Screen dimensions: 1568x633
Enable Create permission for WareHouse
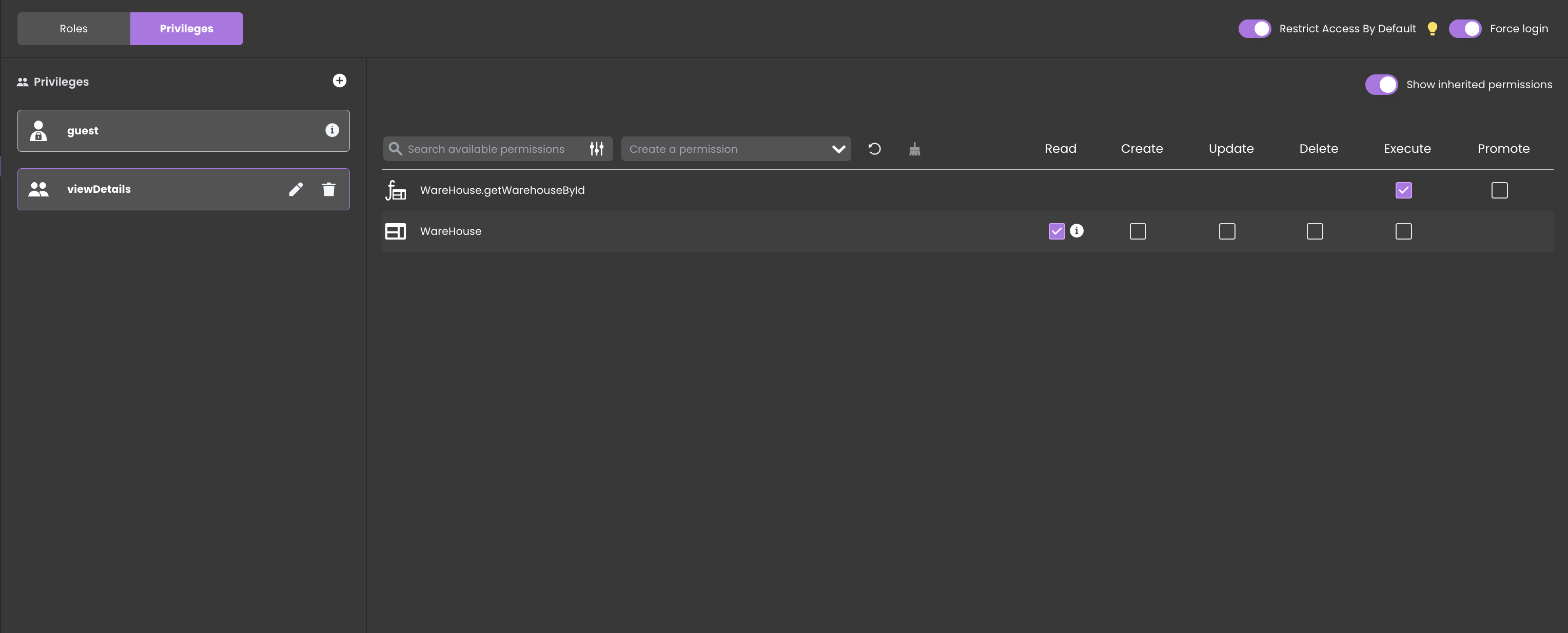point(1138,231)
